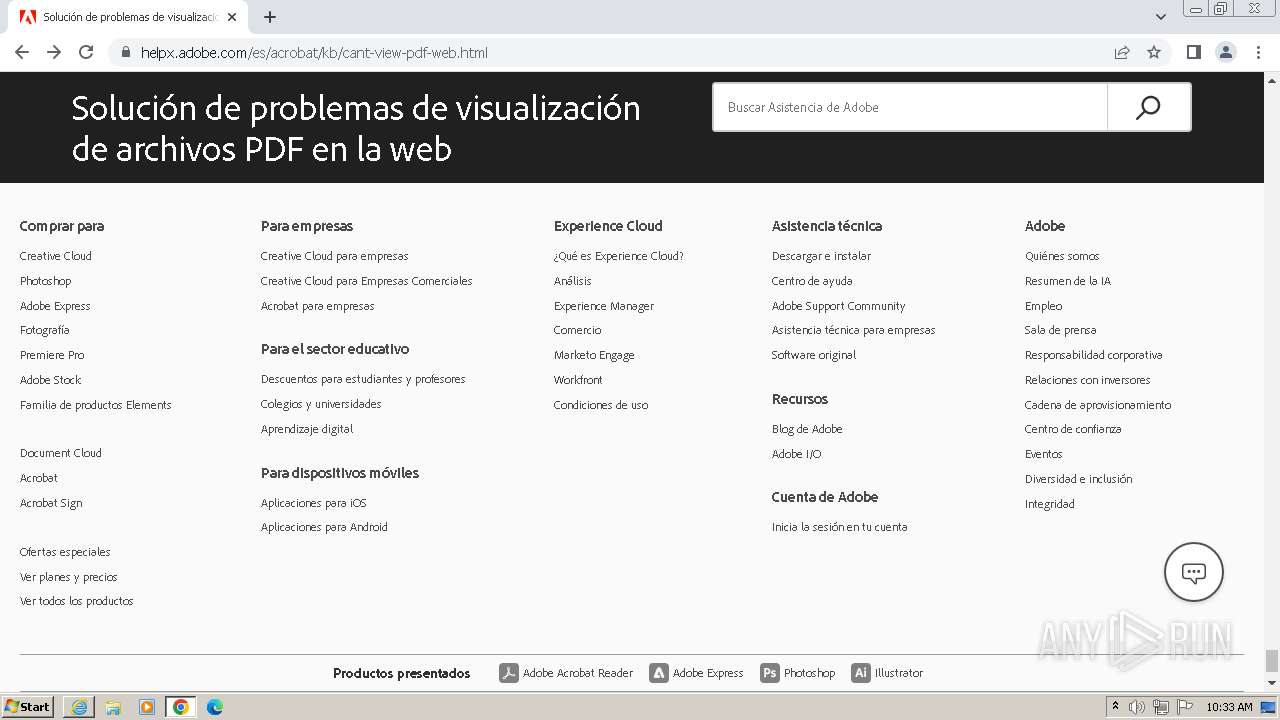This screenshot has height=720, width=1280.
Task: Open the Creative Cloud link
Action: (x=56, y=256)
